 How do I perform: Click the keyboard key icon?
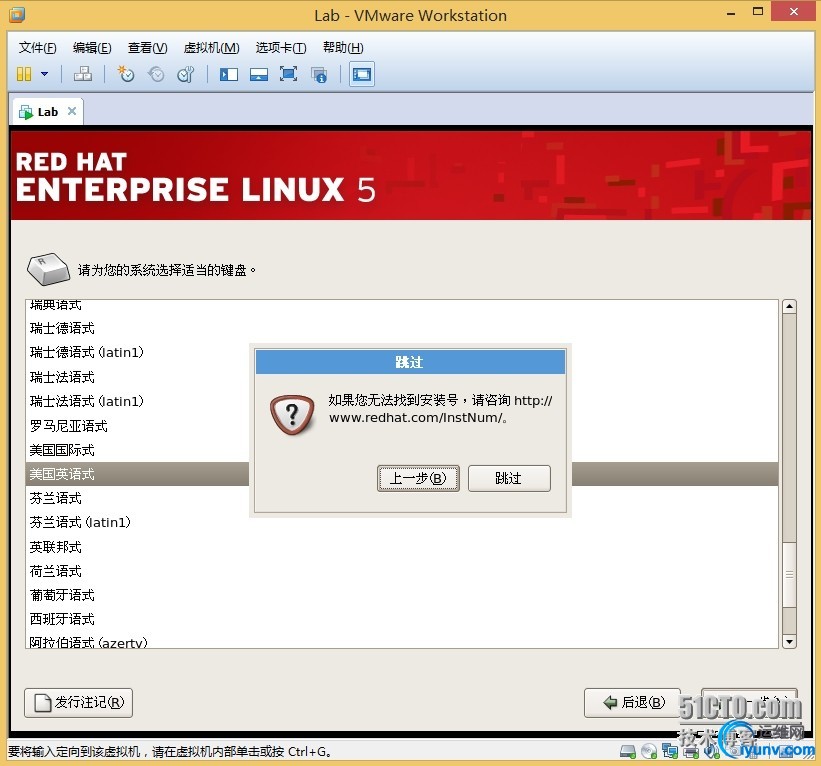pyautogui.click(x=48, y=269)
